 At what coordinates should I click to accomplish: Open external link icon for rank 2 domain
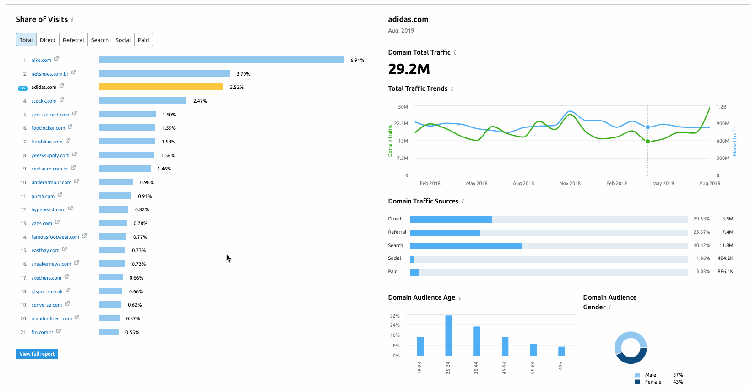click(x=73, y=73)
